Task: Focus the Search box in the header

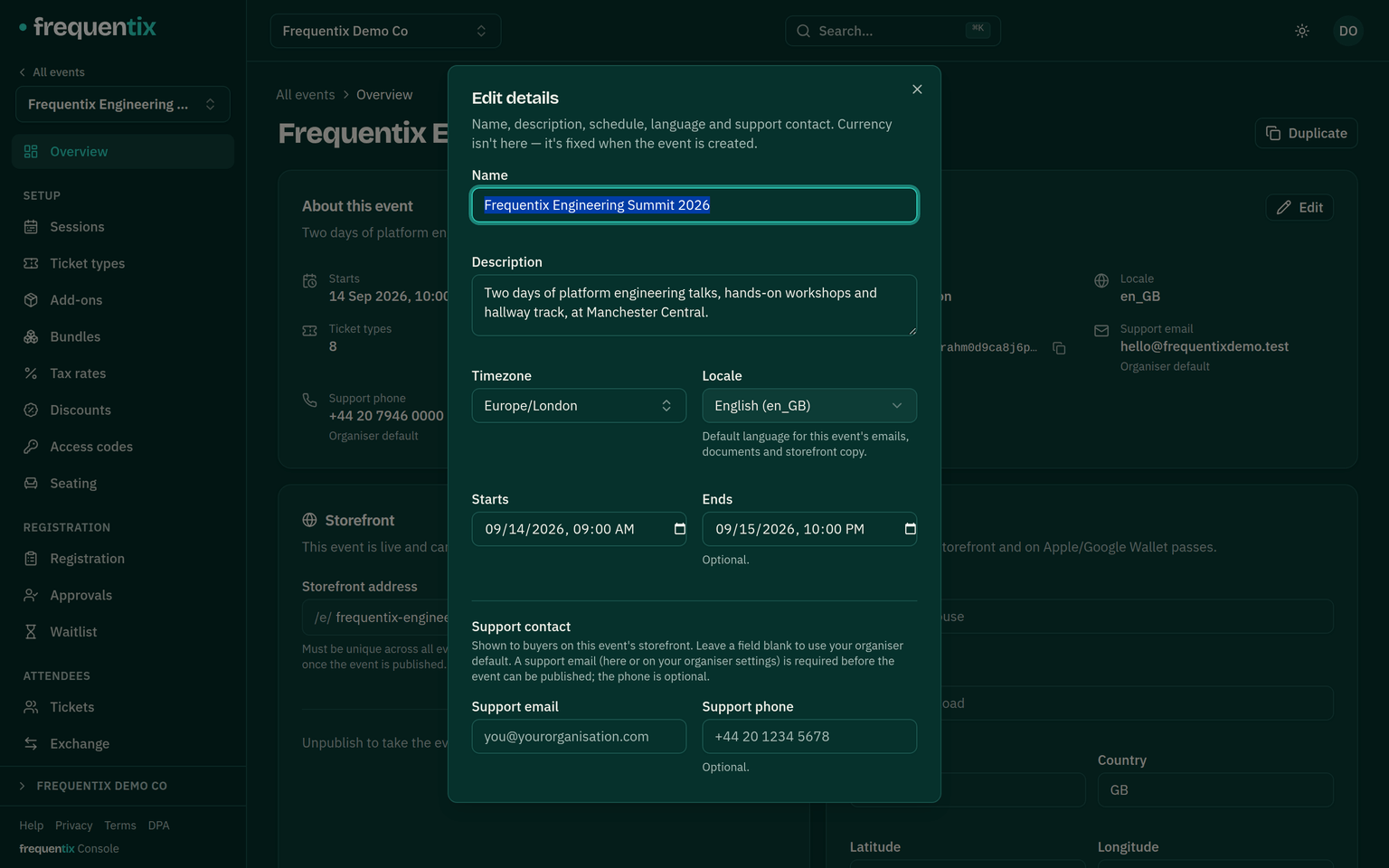Action: [893, 31]
